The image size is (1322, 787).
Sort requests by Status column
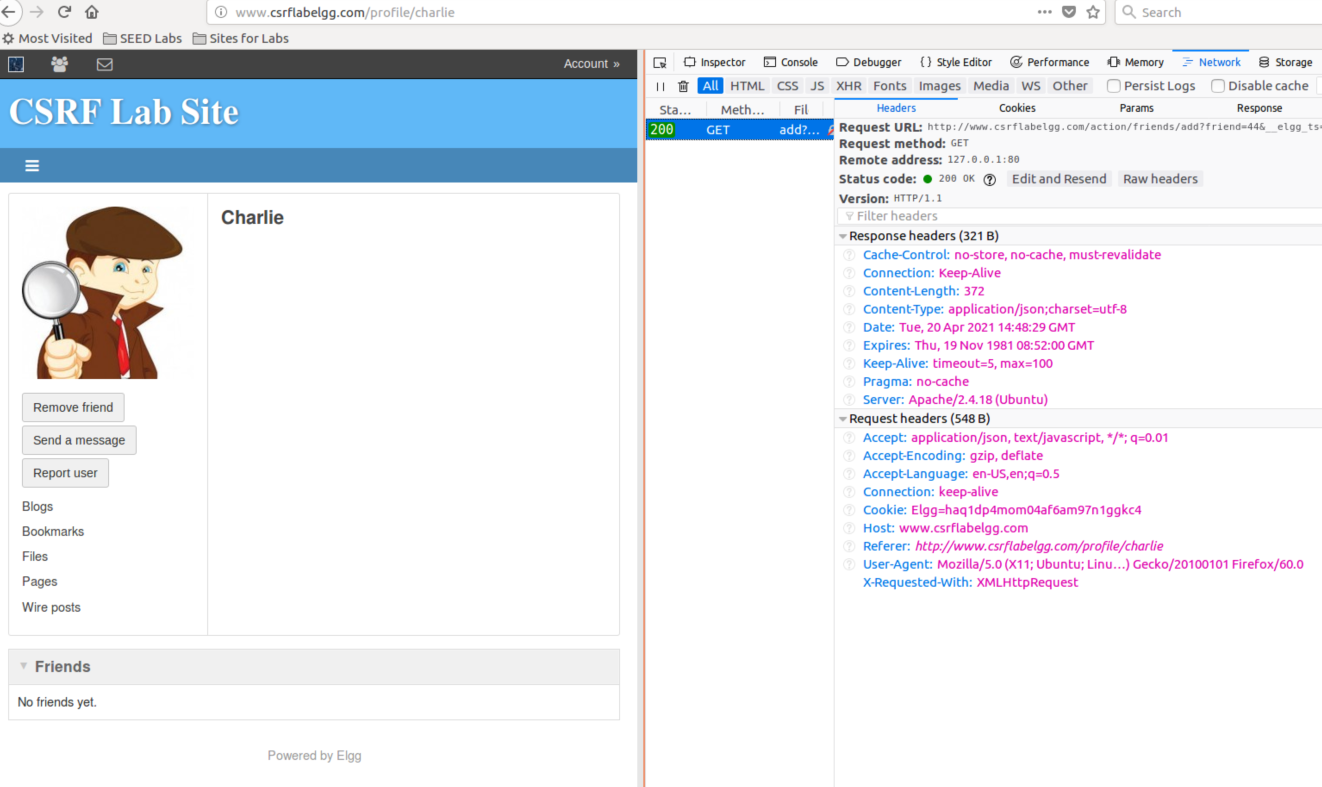(676, 110)
